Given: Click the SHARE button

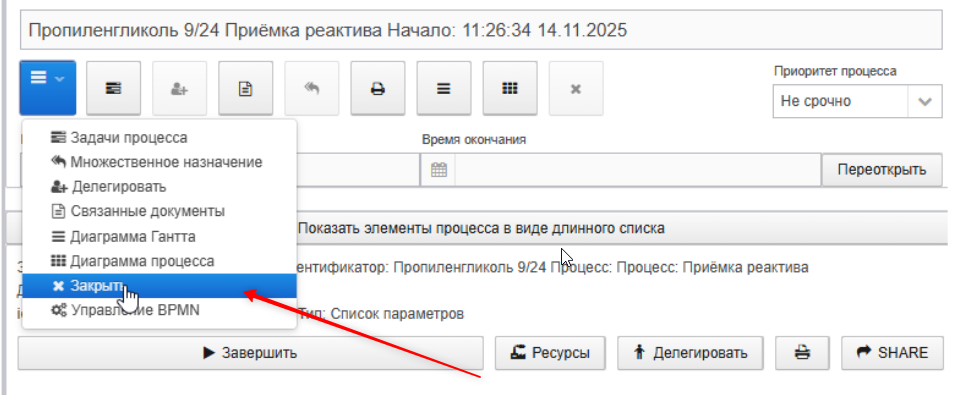Looking at the screenshot, I should 892,353.
